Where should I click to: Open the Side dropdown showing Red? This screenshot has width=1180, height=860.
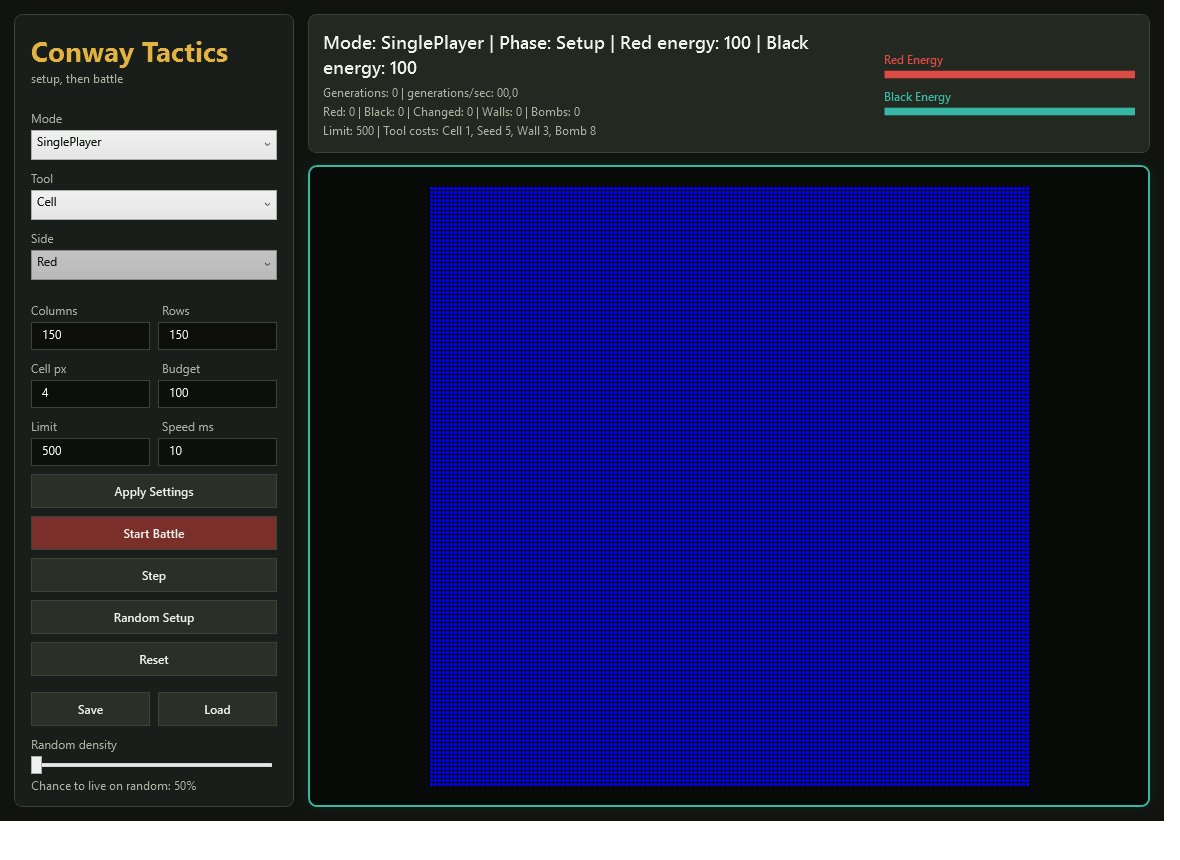click(x=154, y=265)
